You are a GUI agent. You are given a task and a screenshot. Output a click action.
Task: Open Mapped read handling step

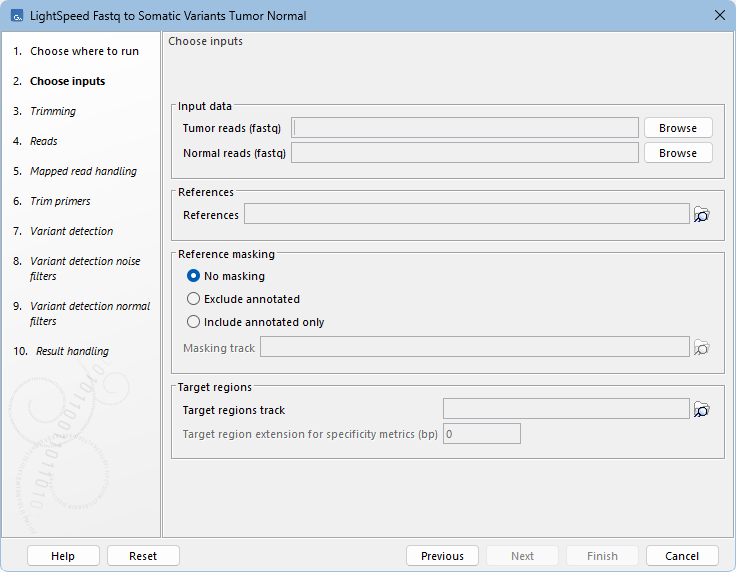(x=84, y=171)
